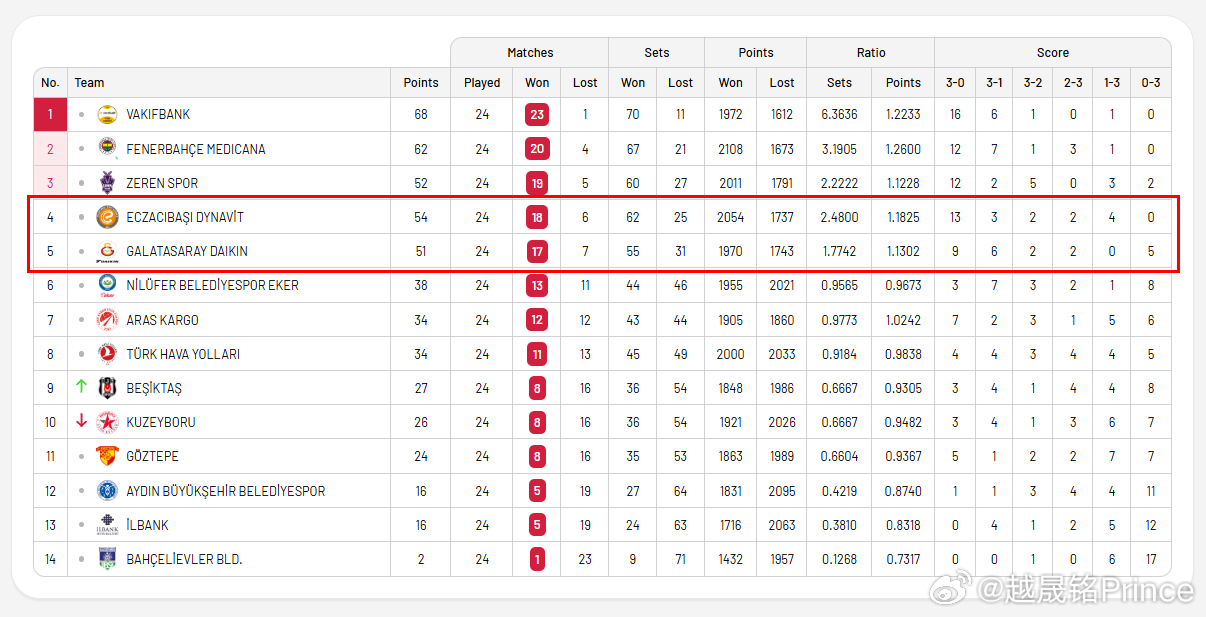Click the Beşiktaş team crest
The height and width of the screenshot is (617, 1206).
tap(107, 388)
